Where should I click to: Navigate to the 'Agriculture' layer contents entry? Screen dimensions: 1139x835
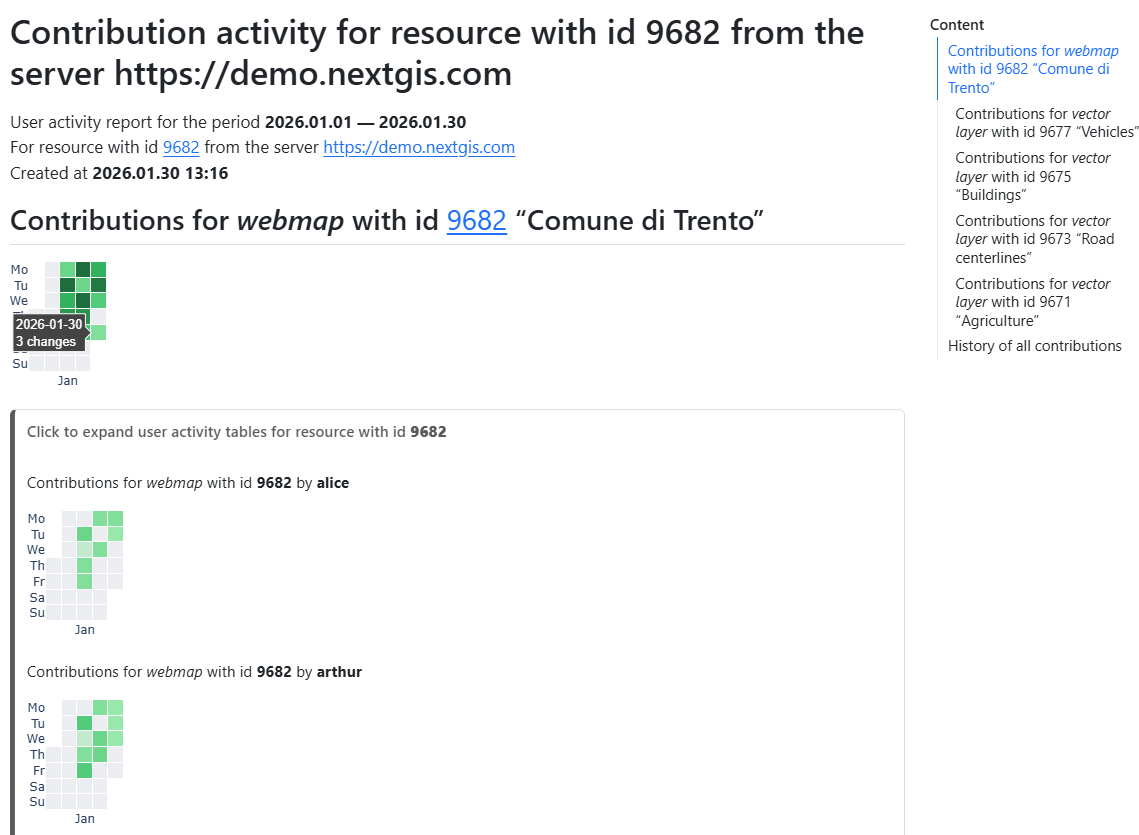point(1032,302)
